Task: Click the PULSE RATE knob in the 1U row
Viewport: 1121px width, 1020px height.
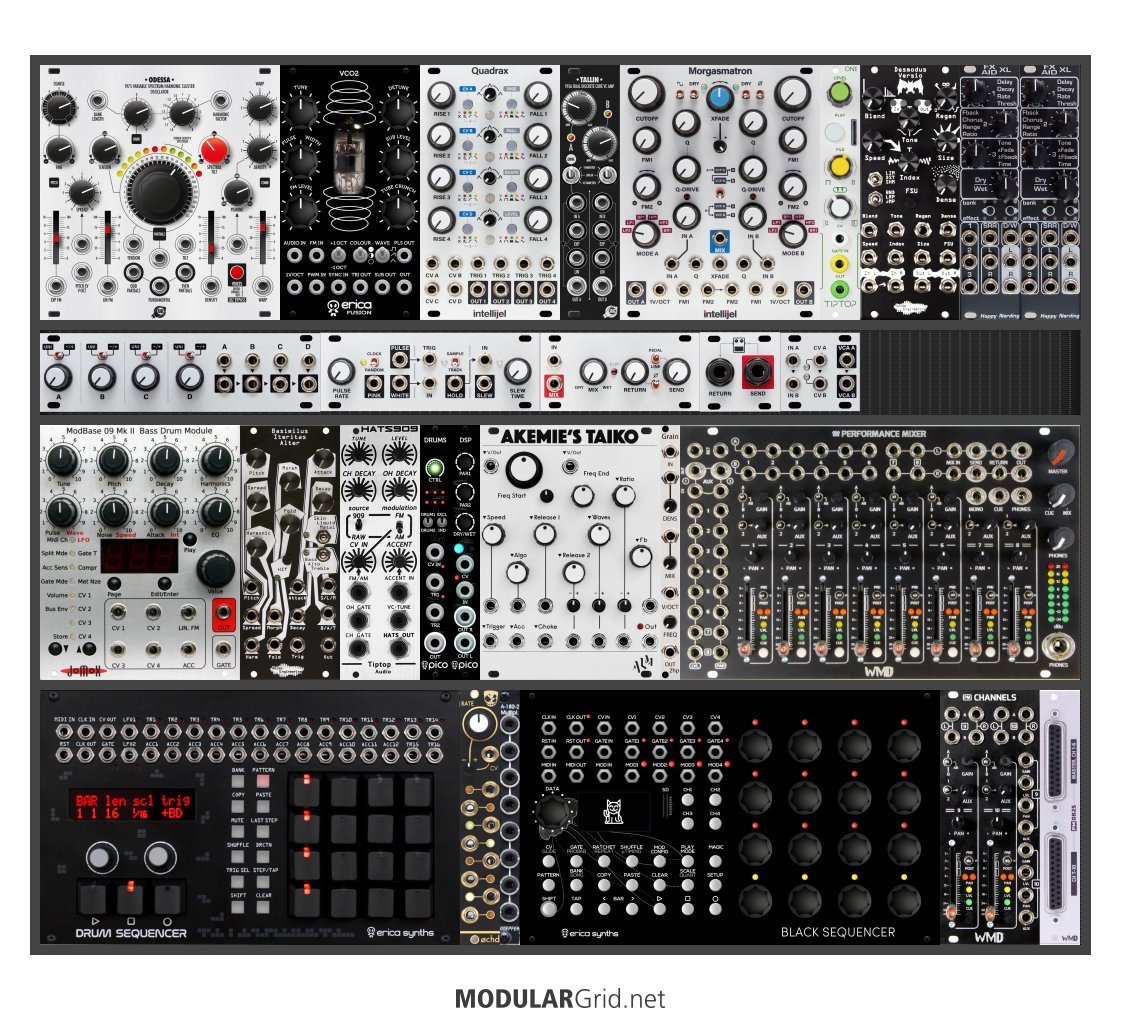Action: pos(341,372)
